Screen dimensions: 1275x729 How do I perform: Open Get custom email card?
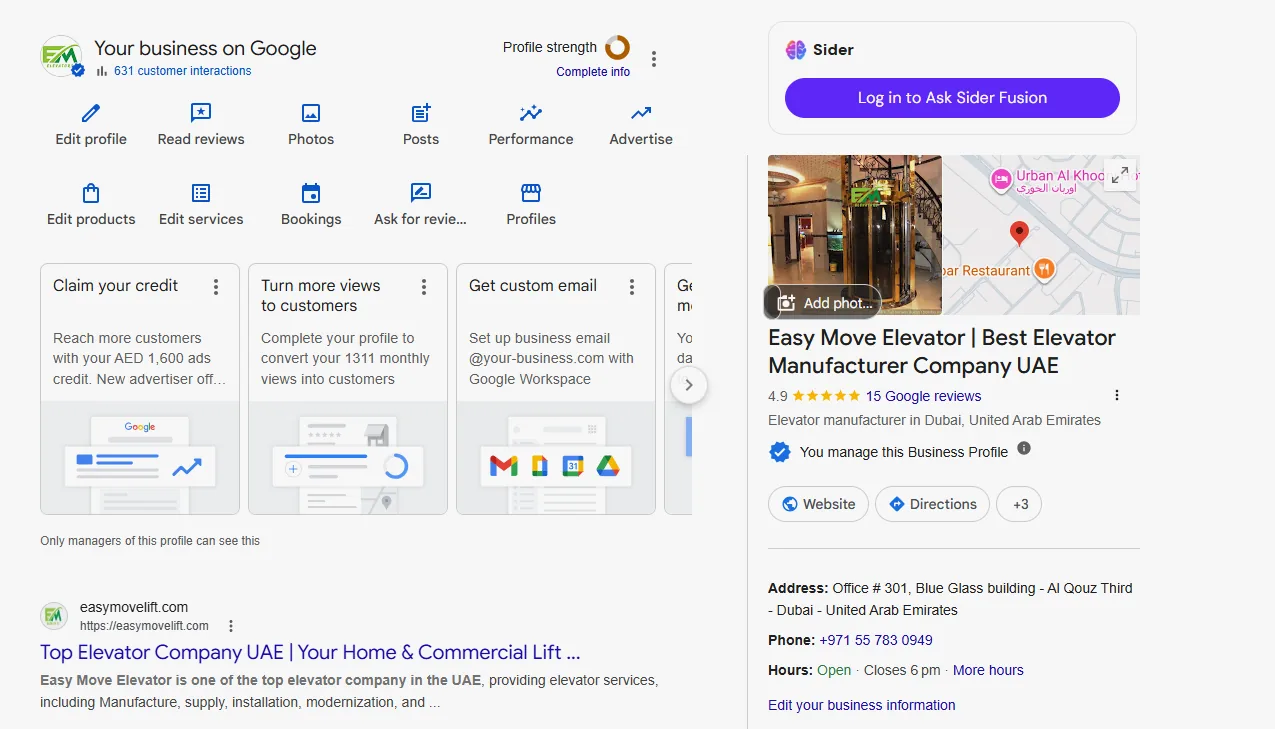click(x=556, y=389)
